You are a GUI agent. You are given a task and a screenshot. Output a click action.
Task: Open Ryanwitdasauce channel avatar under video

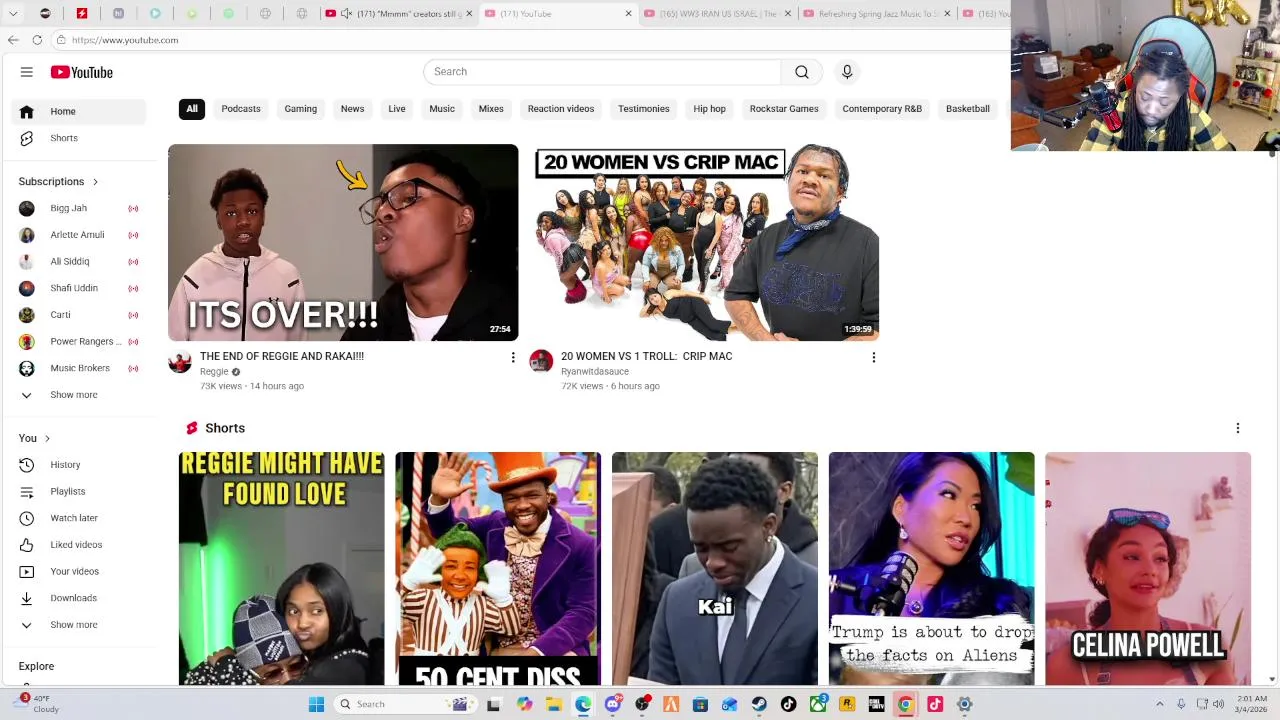point(541,361)
